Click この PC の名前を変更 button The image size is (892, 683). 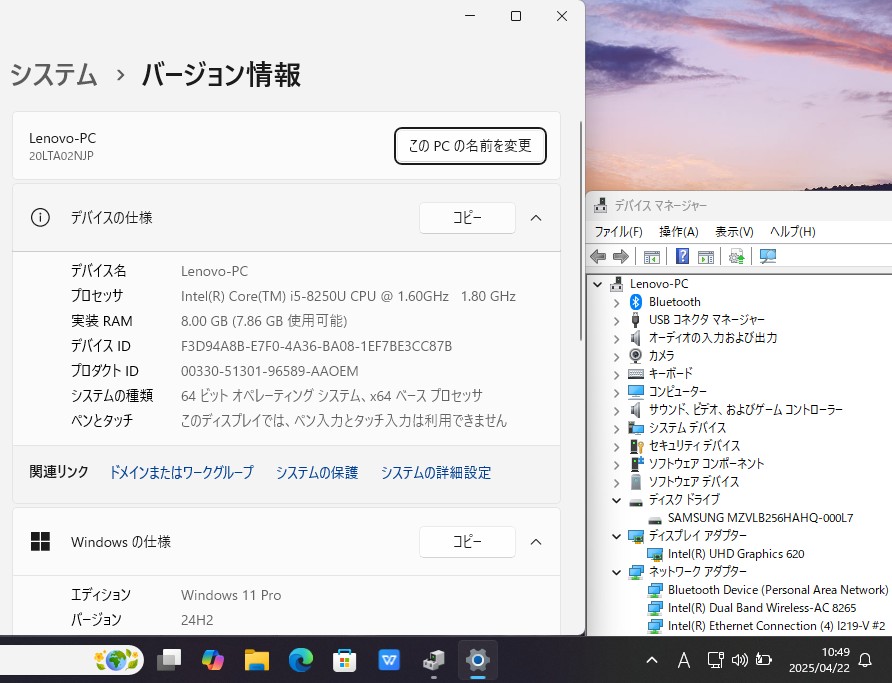point(470,146)
